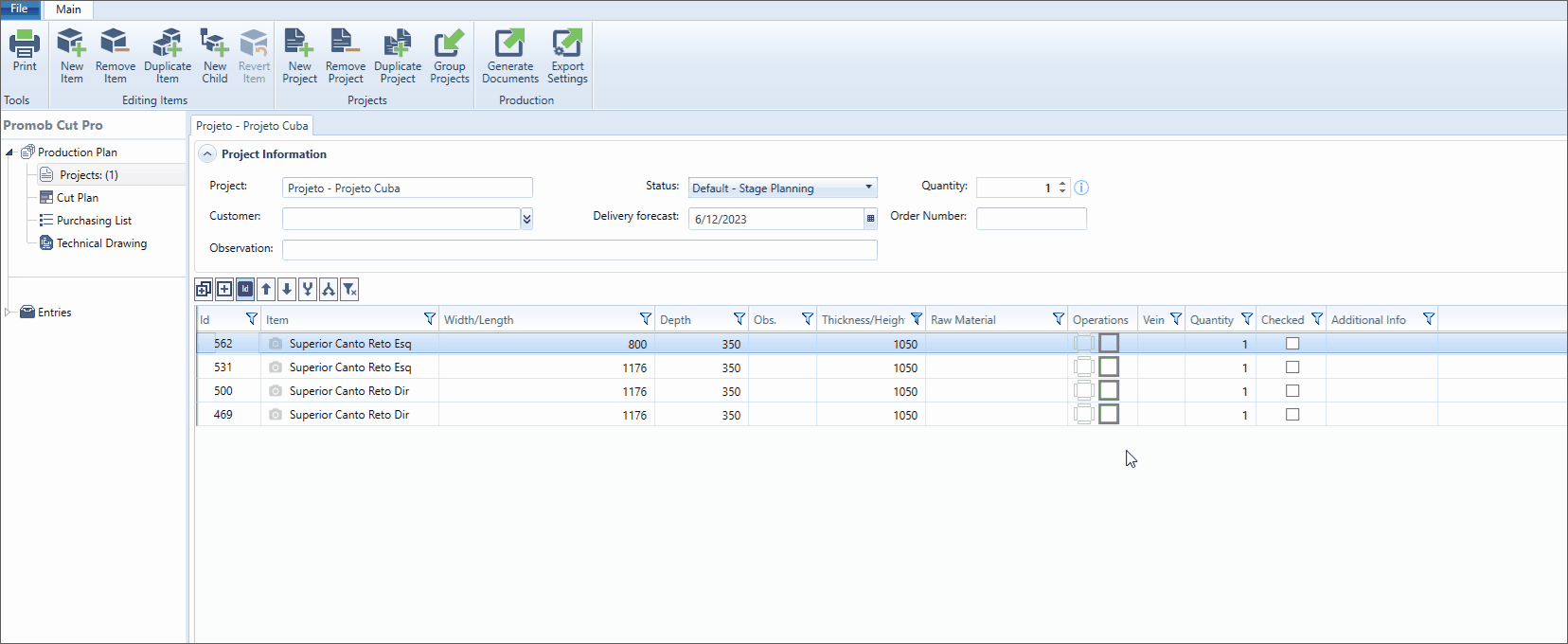Screen dimensions: 1568x644
Task: Increase the Quantity with the up stepper
Action: 1062,184
